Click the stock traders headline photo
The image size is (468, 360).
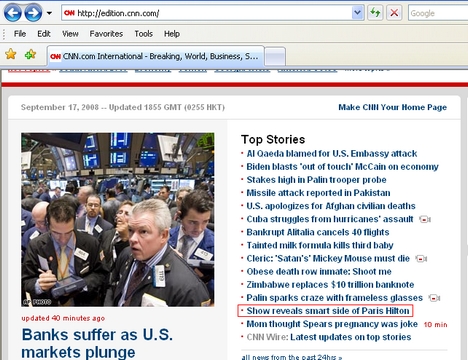(118, 220)
